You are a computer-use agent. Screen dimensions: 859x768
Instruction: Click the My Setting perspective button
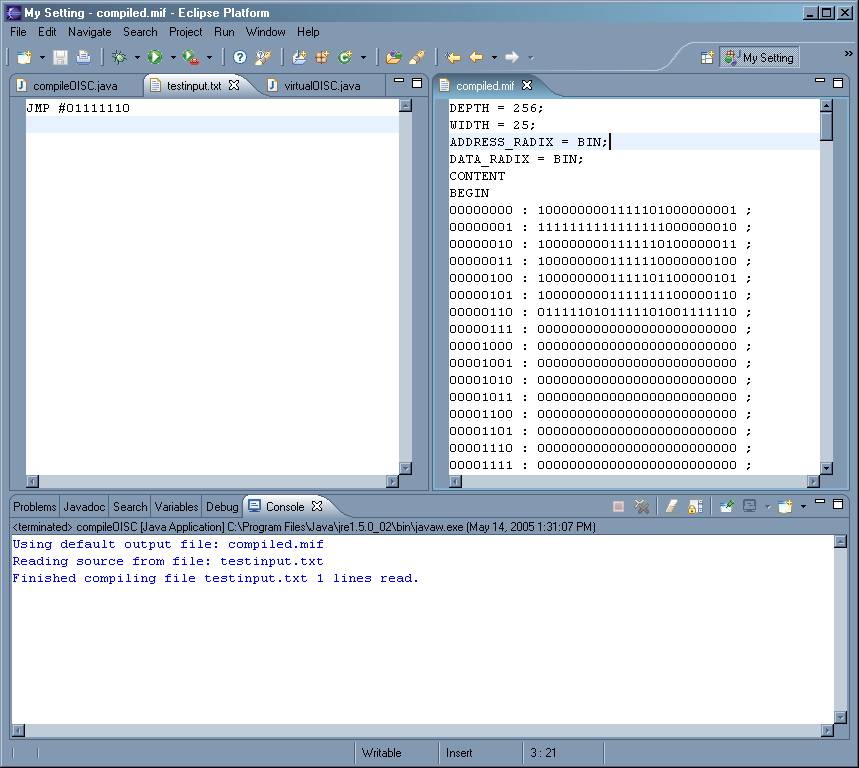(759, 58)
